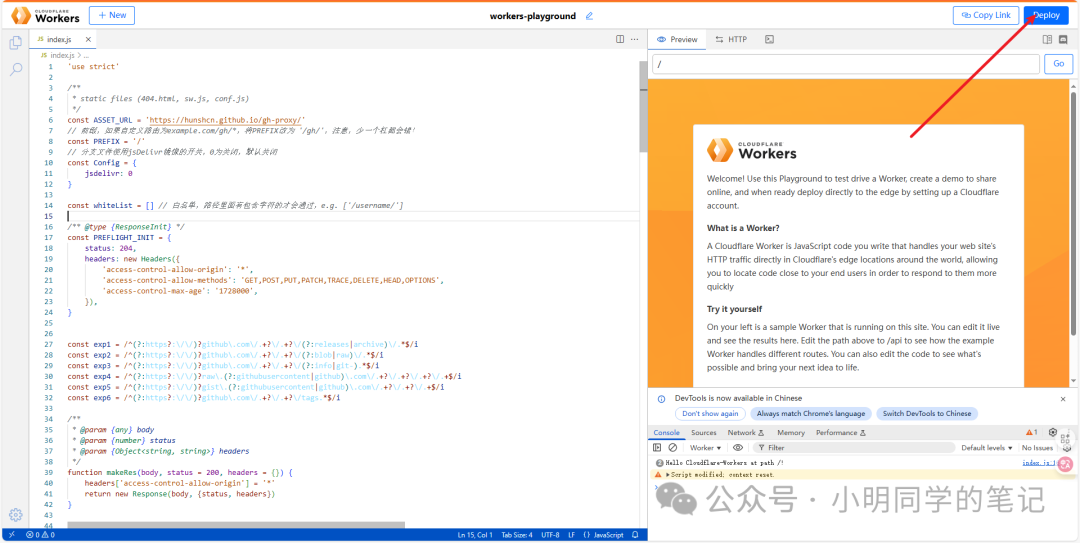Click the blue Deploy button
The image size is (1080, 543).
tap(1046, 15)
